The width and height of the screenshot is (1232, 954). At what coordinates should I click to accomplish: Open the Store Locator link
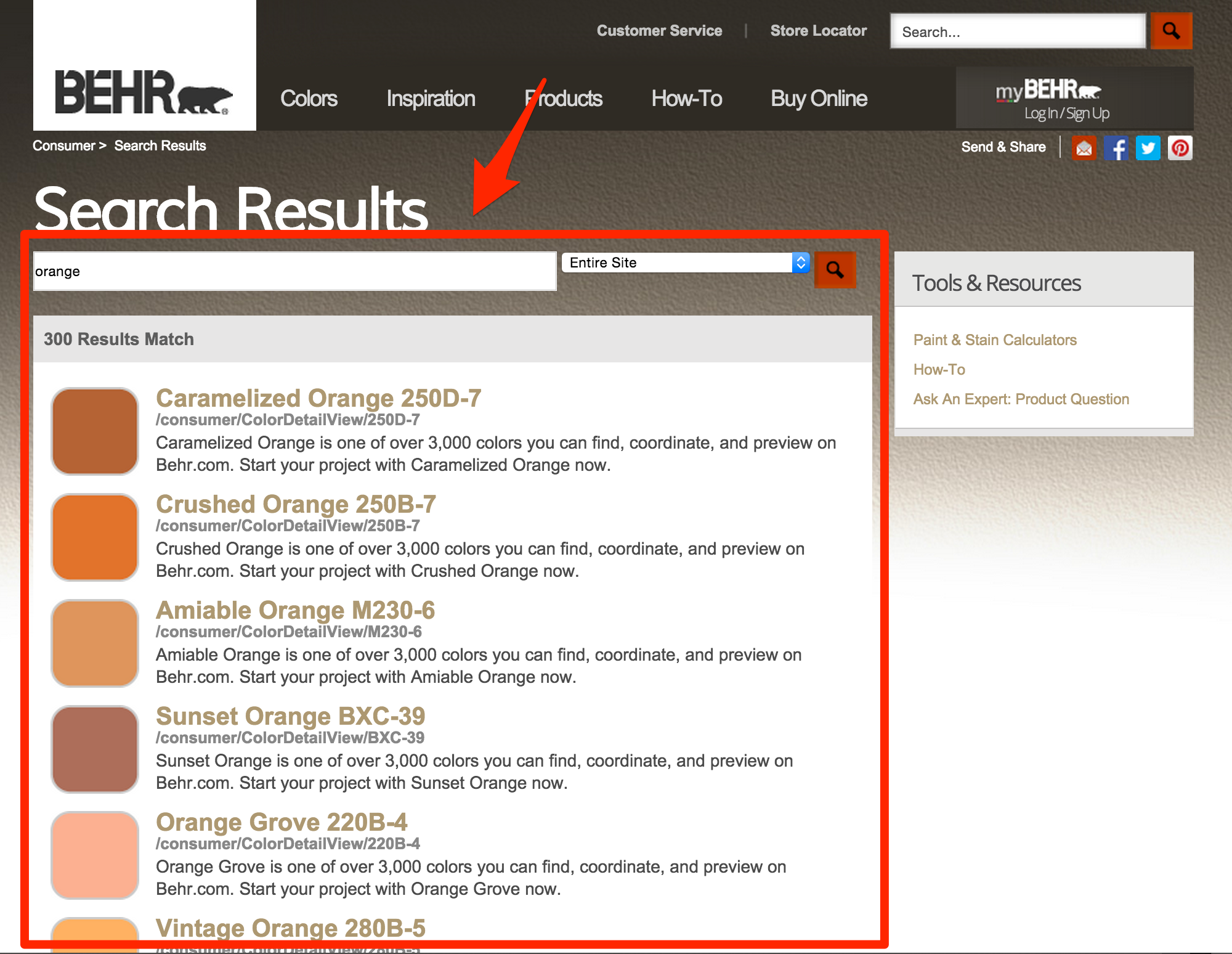(x=818, y=31)
